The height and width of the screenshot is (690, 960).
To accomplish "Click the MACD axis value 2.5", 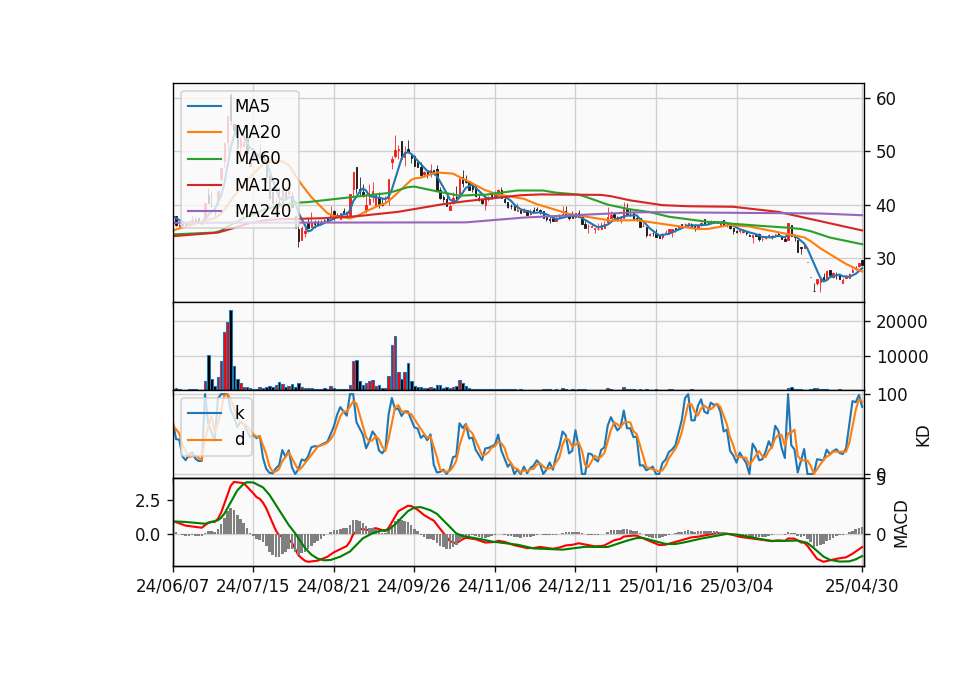I will click(148, 501).
